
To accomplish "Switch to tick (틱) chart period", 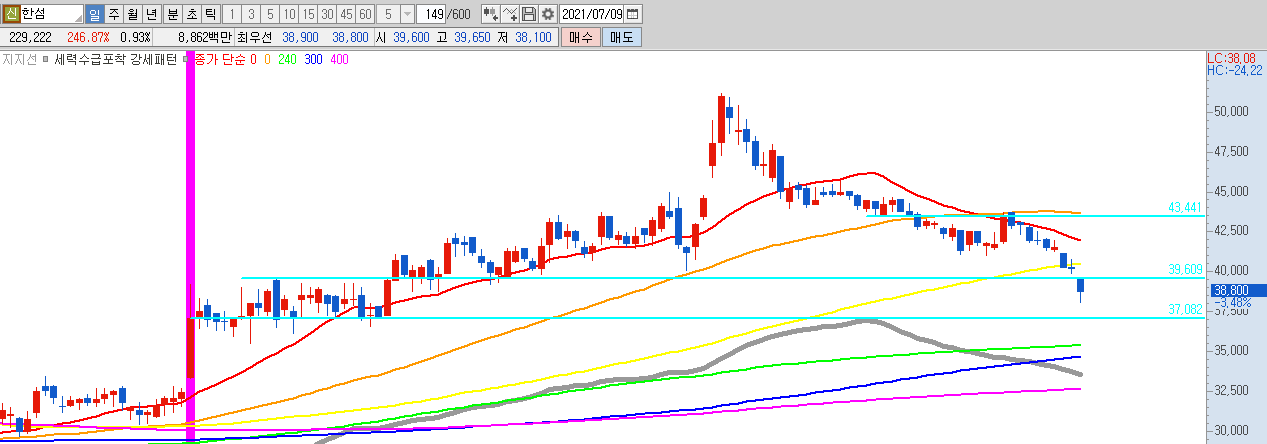I will click(x=209, y=15).
